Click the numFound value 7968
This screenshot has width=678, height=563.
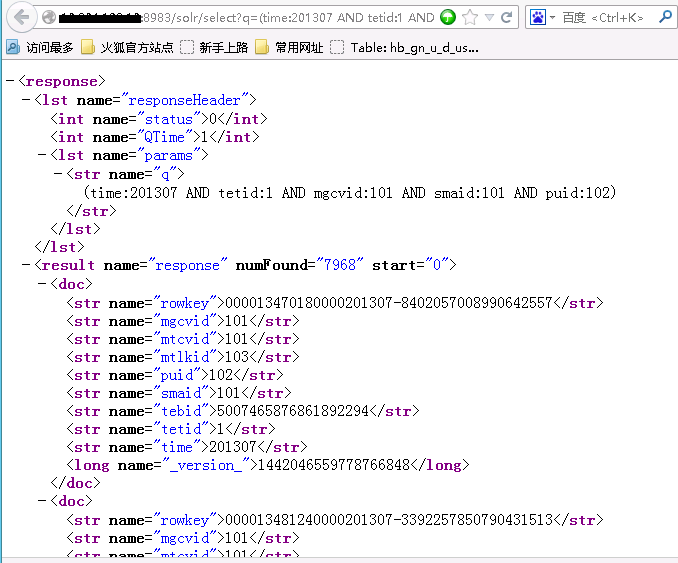[x=340, y=265]
